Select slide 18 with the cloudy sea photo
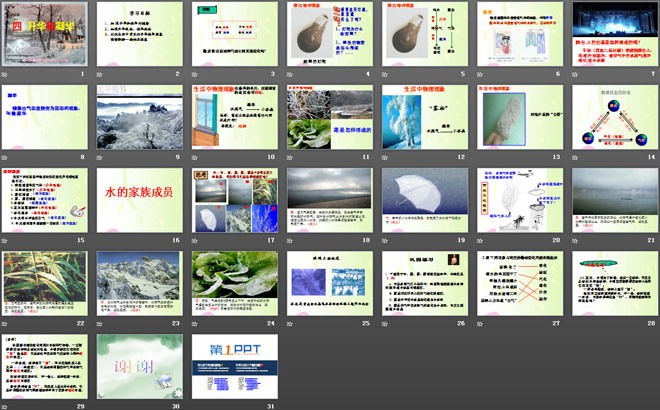Image resolution: width=660 pixels, height=410 pixels. click(x=327, y=200)
